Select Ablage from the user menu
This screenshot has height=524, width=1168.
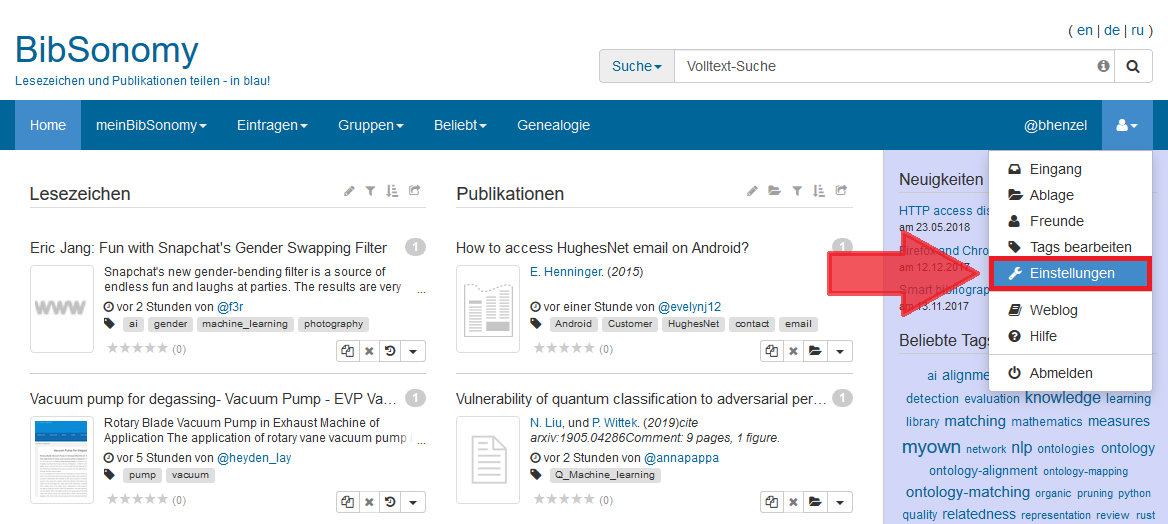click(x=1070, y=195)
